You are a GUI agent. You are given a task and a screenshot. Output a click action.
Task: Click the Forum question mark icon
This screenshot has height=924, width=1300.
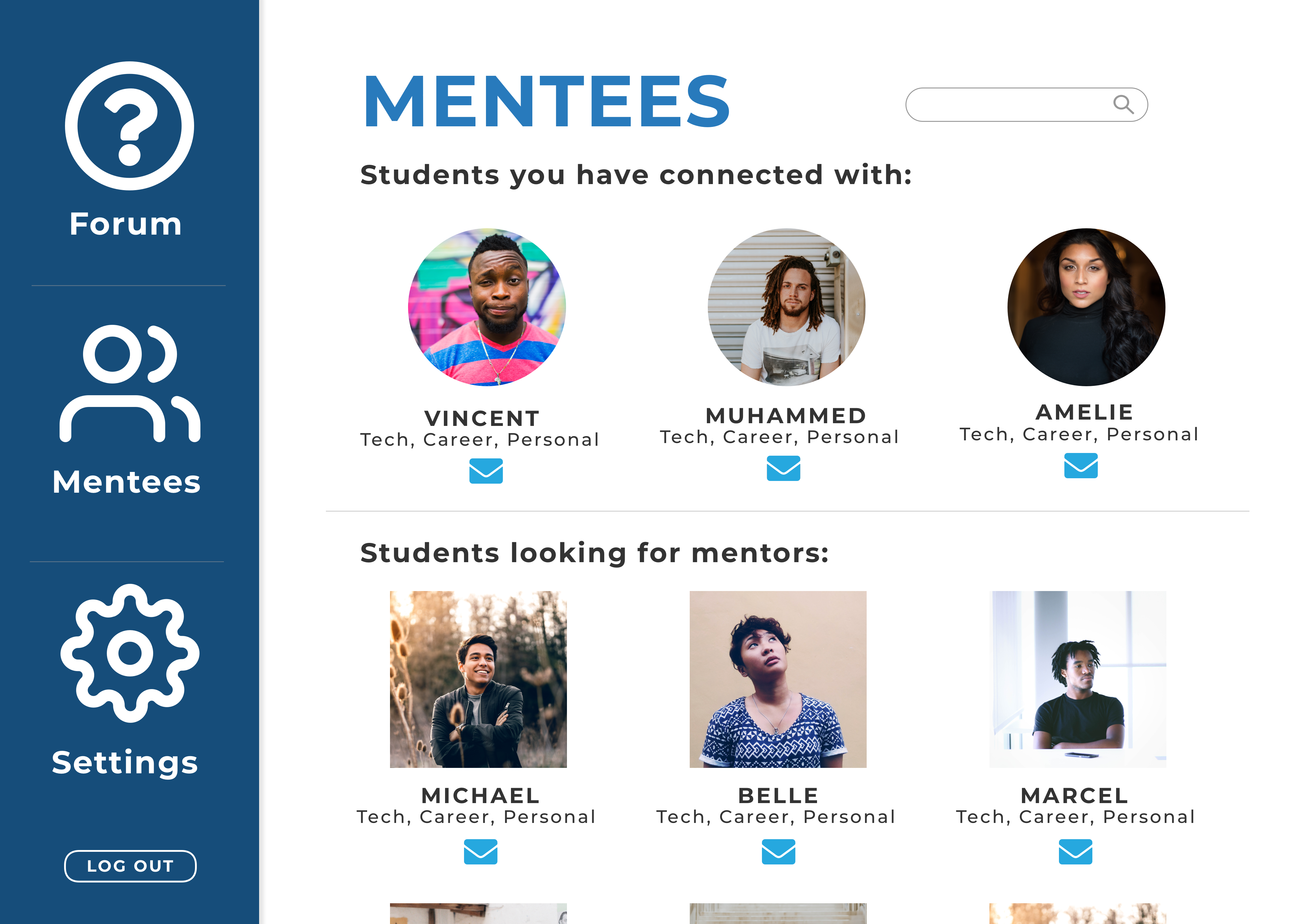(129, 126)
